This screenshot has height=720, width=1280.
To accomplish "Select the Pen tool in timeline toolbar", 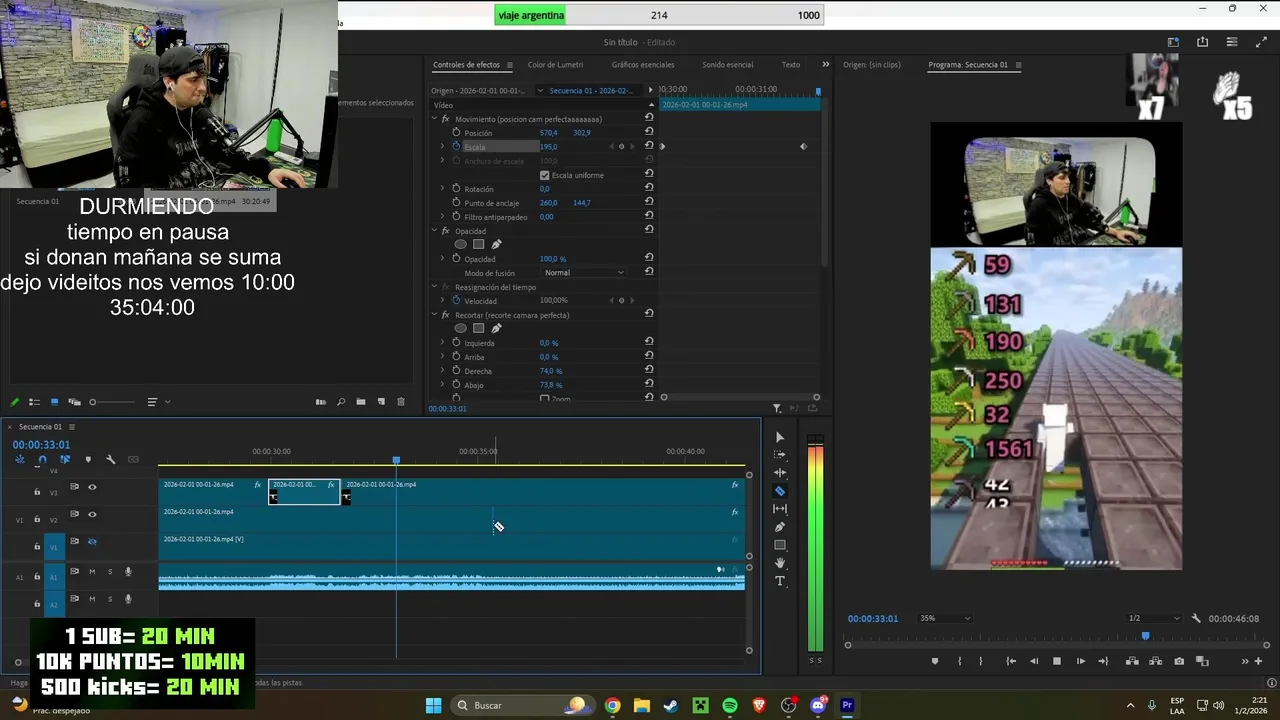I will 780,527.
